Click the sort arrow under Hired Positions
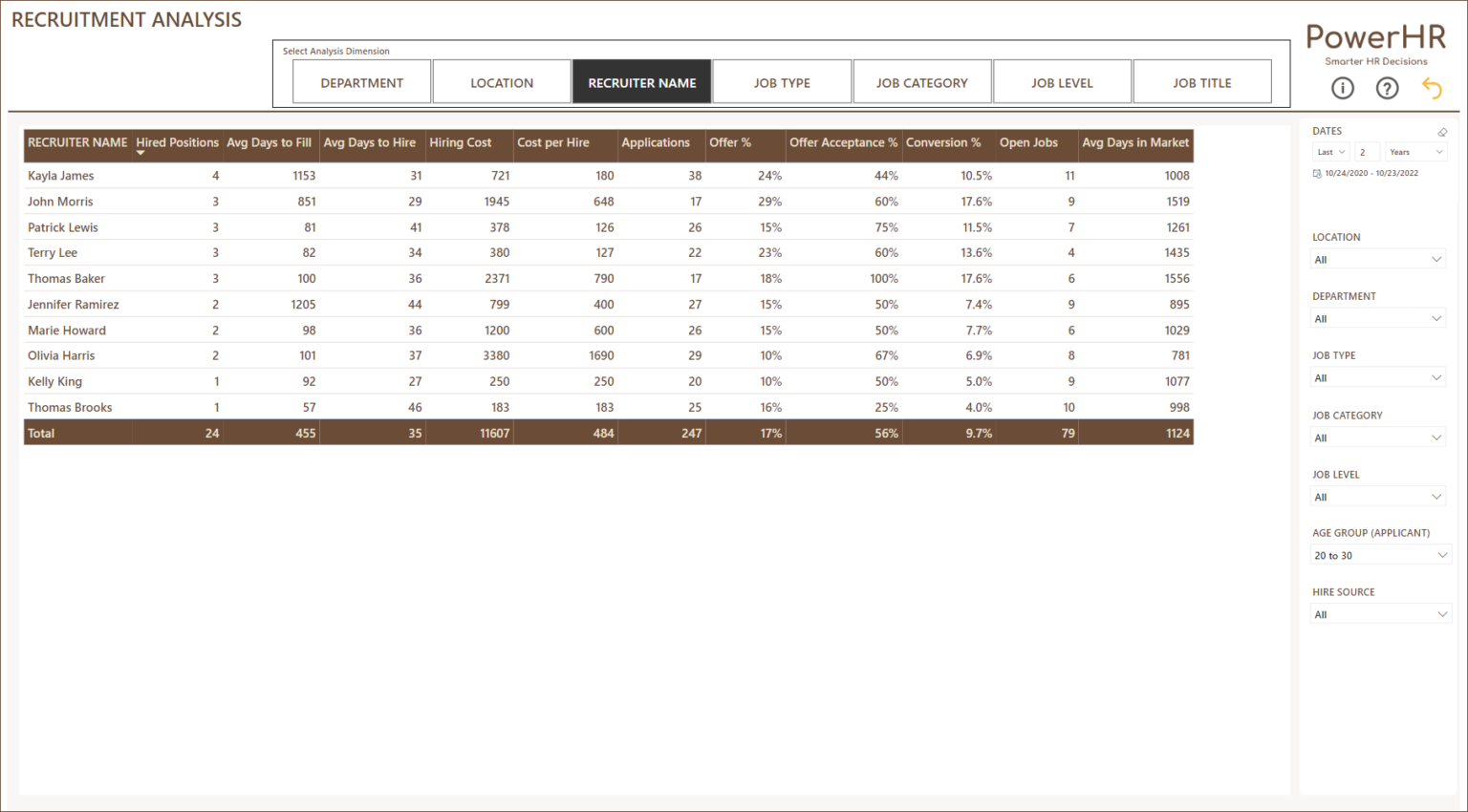1468x812 pixels. tap(140, 153)
